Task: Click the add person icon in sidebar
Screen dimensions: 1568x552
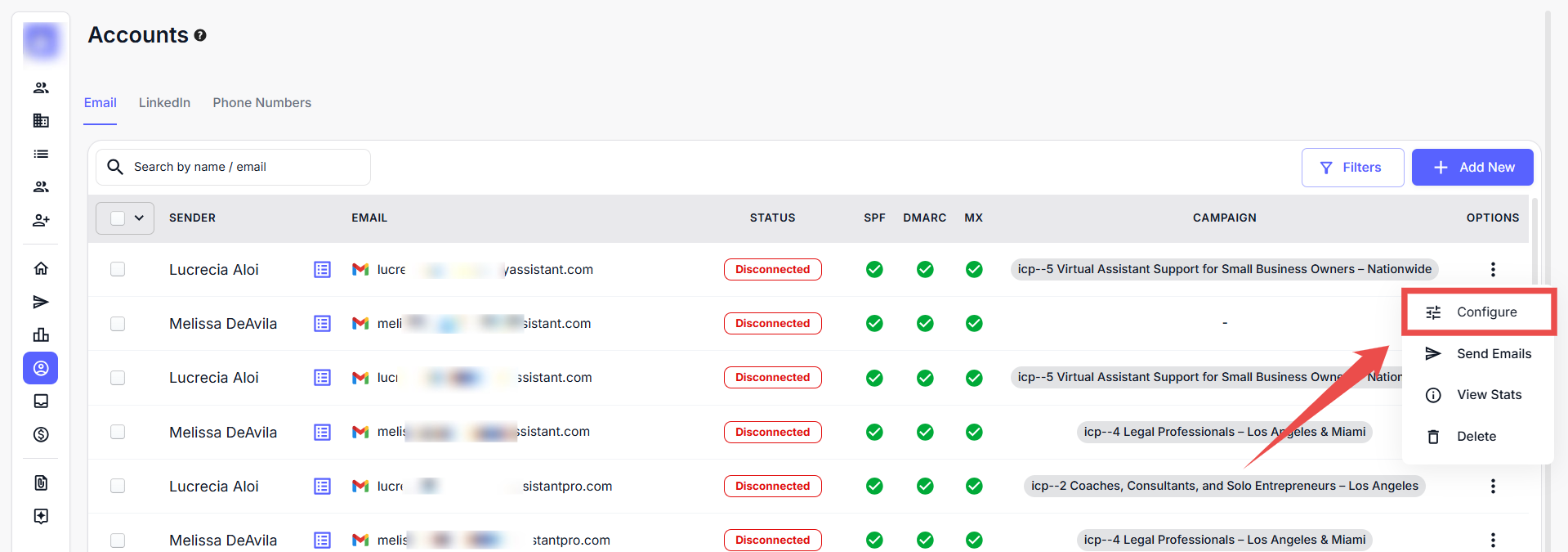Action: pos(41,220)
